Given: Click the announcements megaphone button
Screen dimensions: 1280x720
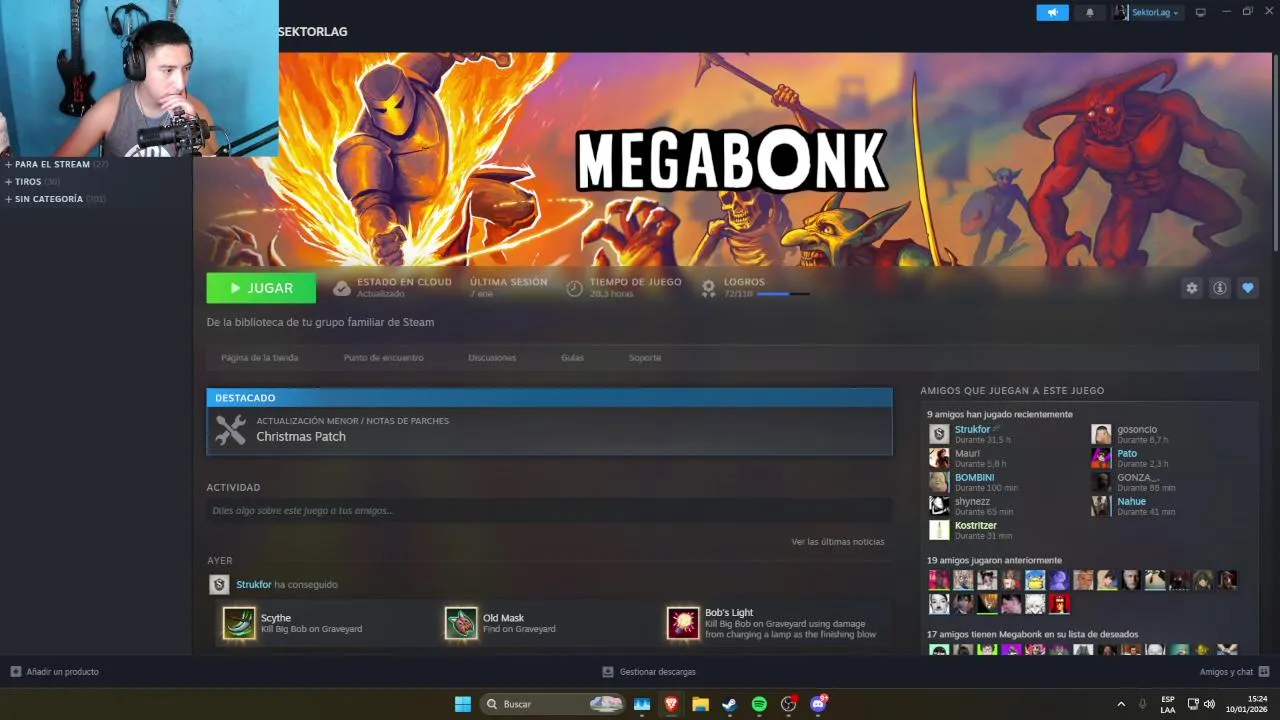Looking at the screenshot, I should tap(1052, 12).
